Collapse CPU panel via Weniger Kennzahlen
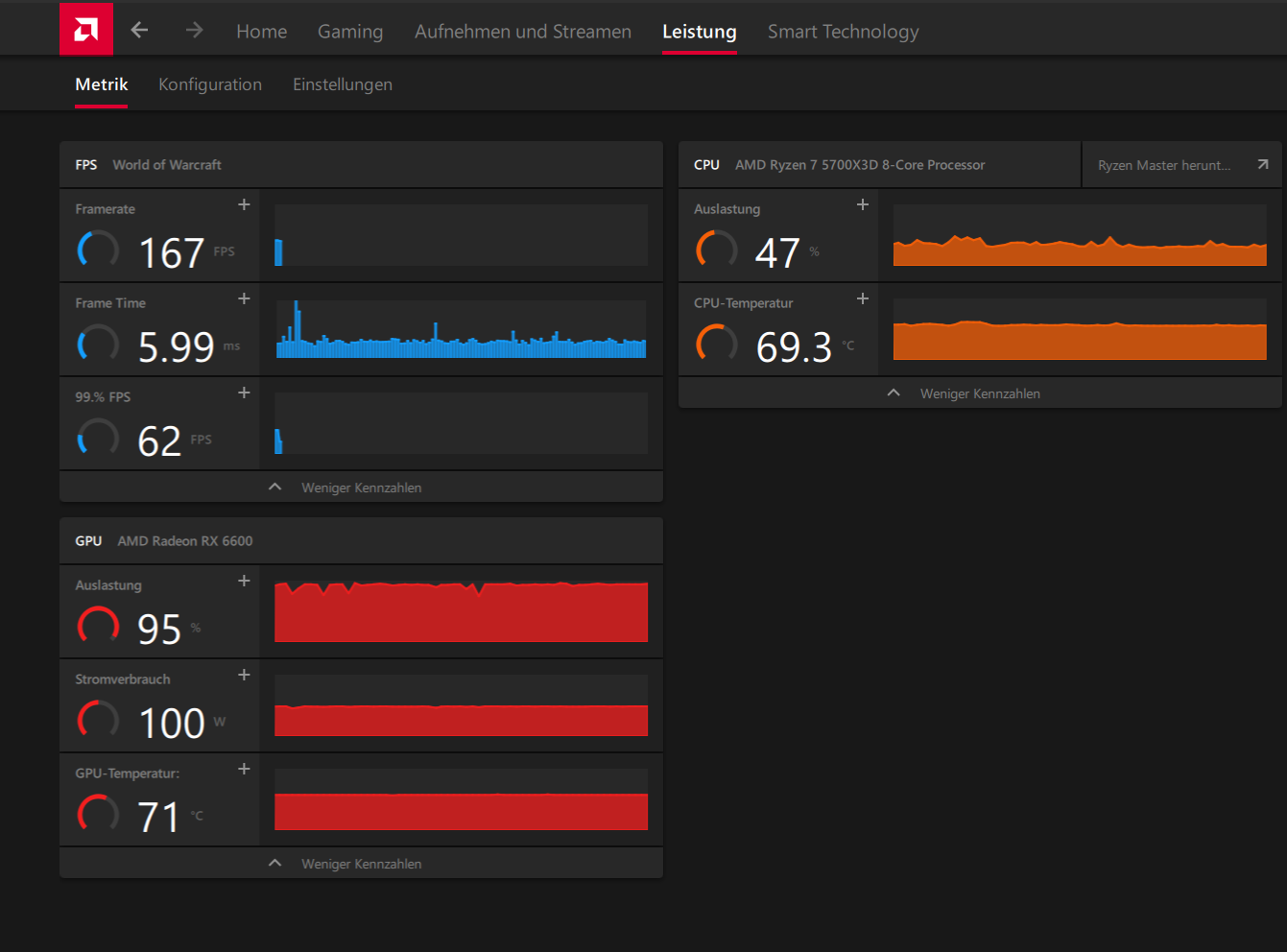This screenshot has width=1287, height=952. (980, 393)
